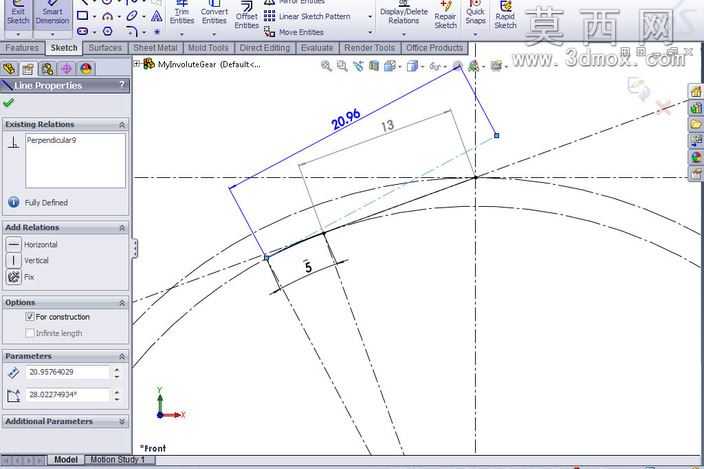Viewport: 704px width, 469px height.
Task: Open the Office Products tab
Action: (x=434, y=48)
